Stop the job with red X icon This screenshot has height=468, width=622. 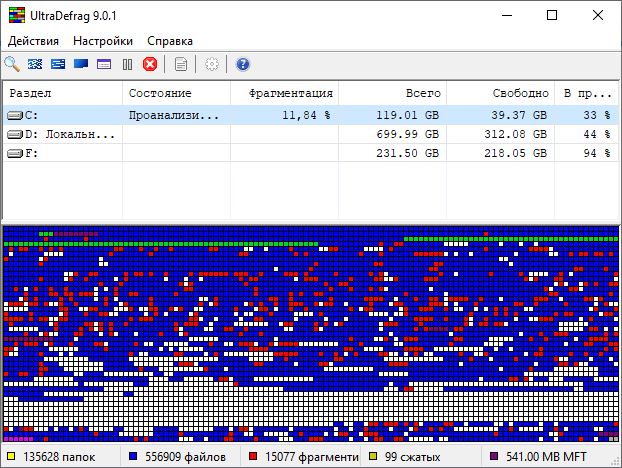point(150,65)
